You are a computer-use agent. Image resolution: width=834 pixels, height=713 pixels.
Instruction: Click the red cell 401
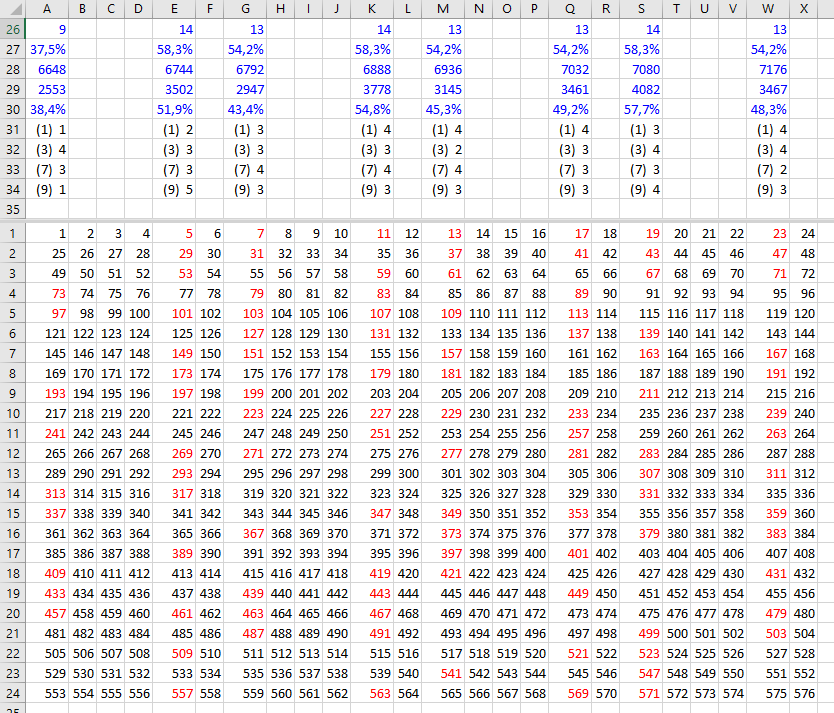(x=570, y=553)
